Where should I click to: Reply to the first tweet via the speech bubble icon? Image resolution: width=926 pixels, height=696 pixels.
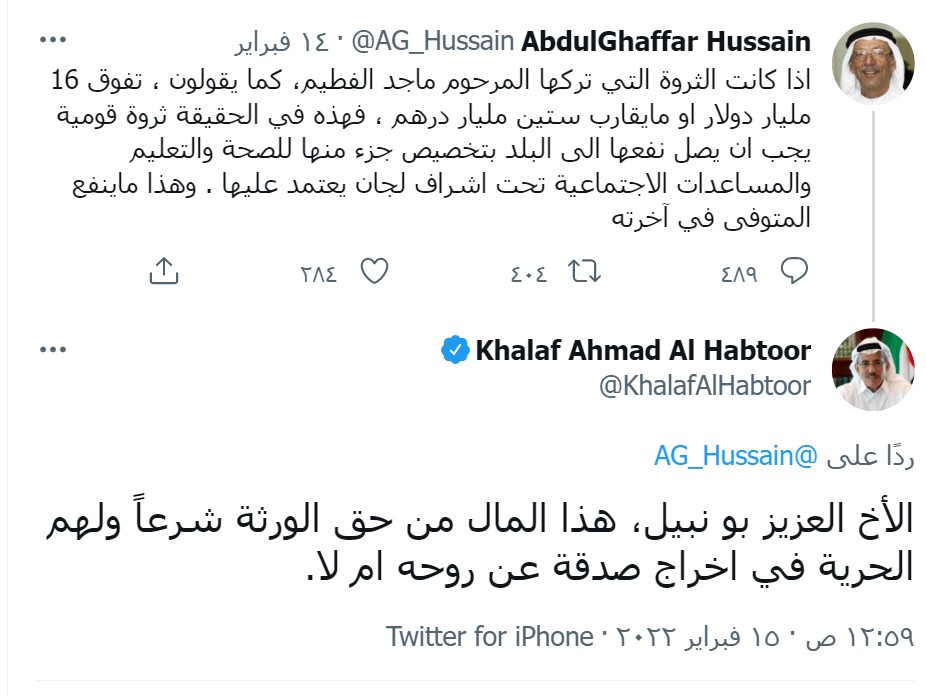[x=793, y=270]
